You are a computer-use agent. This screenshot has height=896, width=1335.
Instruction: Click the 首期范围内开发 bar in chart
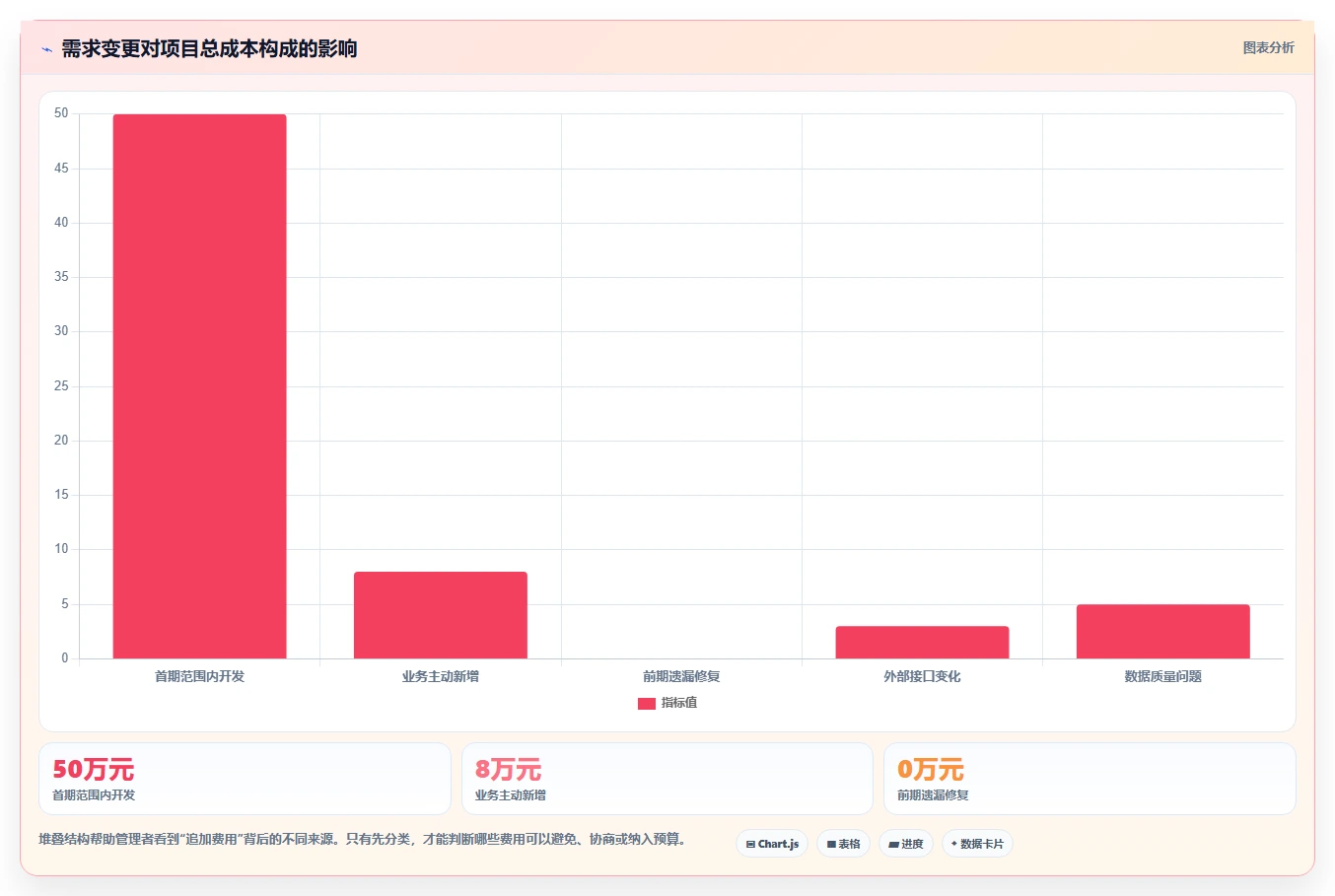click(x=199, y=386)
